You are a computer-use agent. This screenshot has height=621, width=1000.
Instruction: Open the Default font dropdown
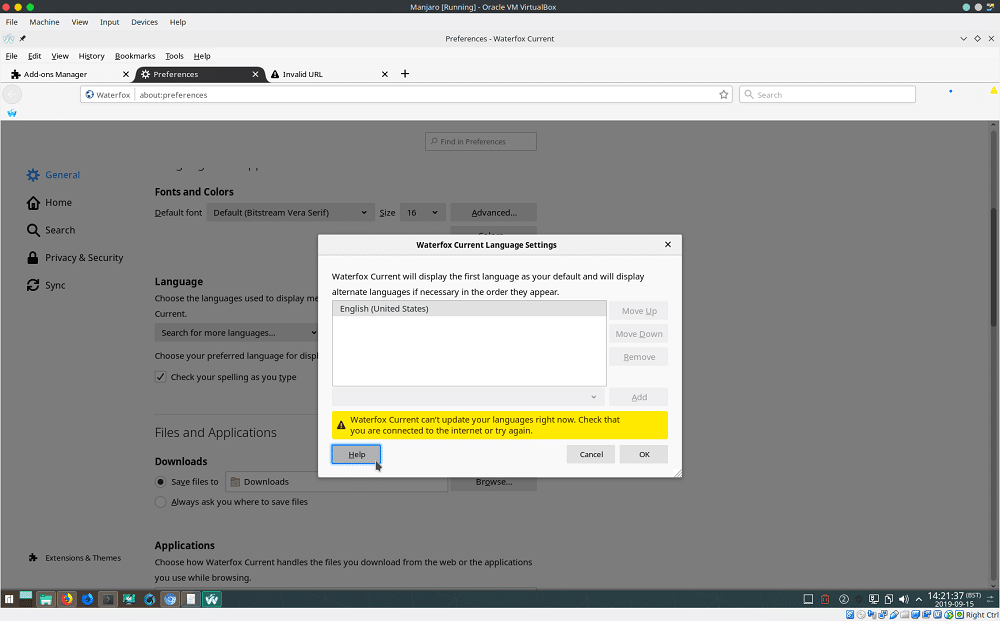click(x=290, y=213)
